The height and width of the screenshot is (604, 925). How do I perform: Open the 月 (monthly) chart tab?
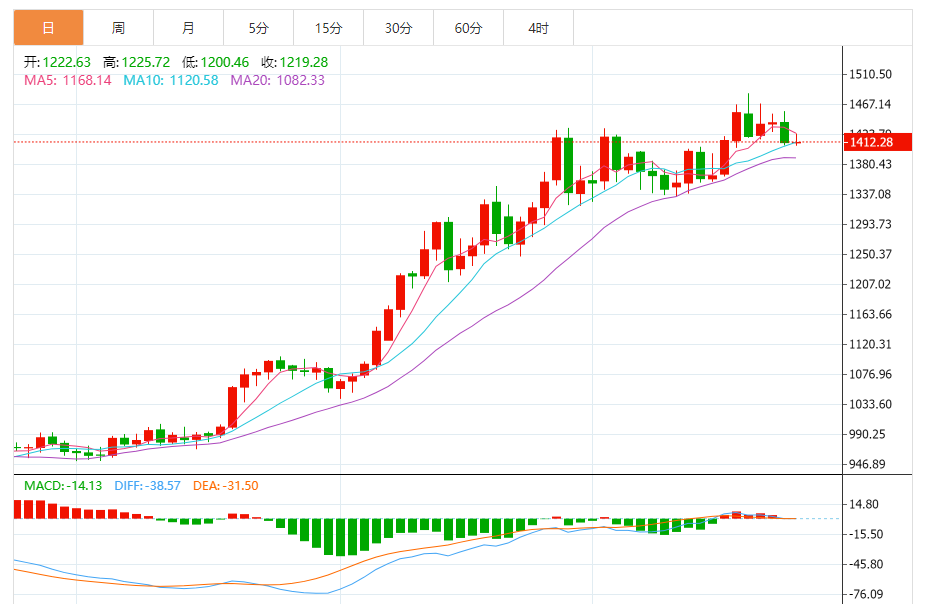pyautogui.click(x=189, y=28)
